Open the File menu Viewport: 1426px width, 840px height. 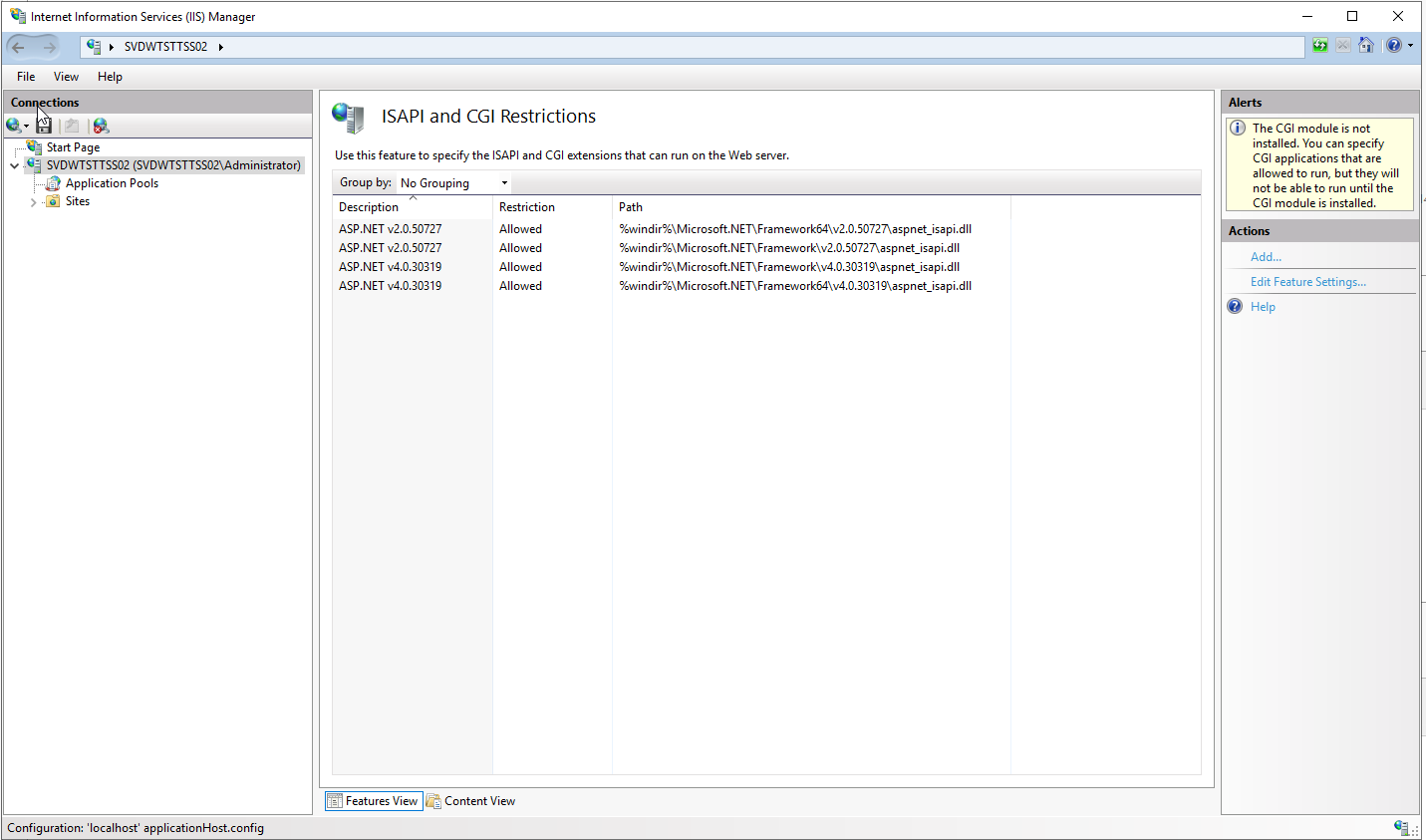point(26,77)
